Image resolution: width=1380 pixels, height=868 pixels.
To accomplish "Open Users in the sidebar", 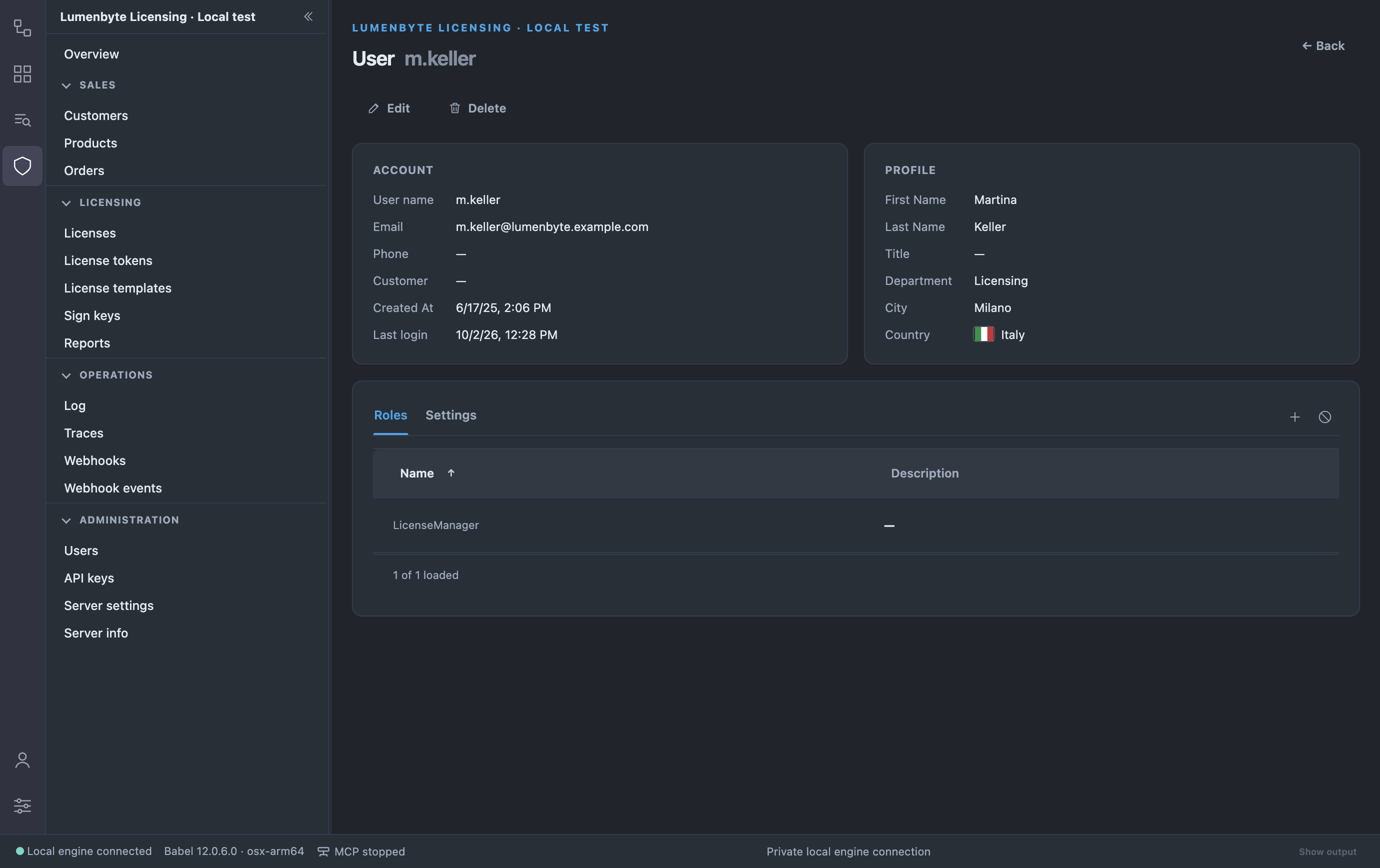I will click(x=81, y=550).
